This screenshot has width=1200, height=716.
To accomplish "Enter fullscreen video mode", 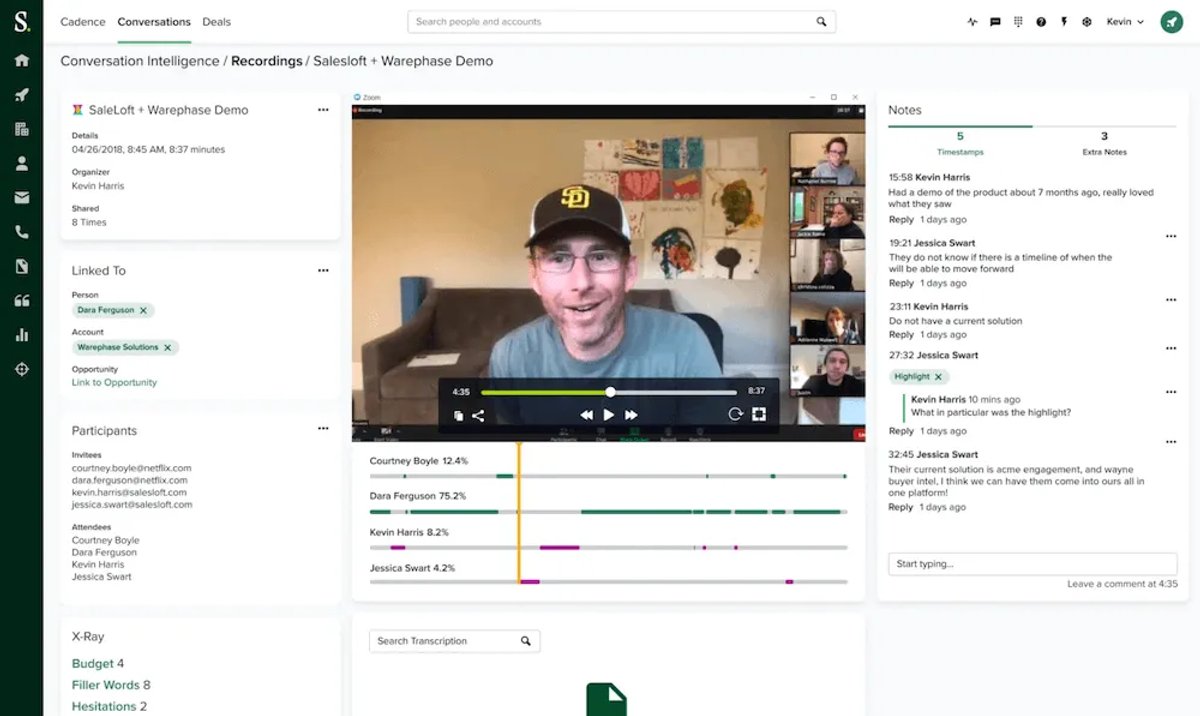I will click(x=759, y=415).
